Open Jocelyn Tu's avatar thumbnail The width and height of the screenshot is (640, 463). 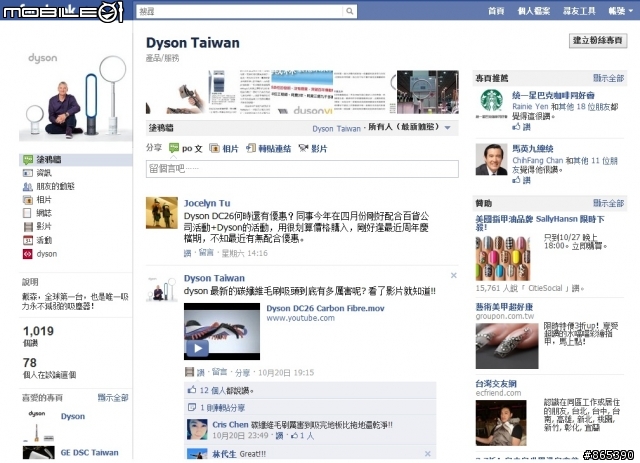pyautogui.click(x=162, y=213)
